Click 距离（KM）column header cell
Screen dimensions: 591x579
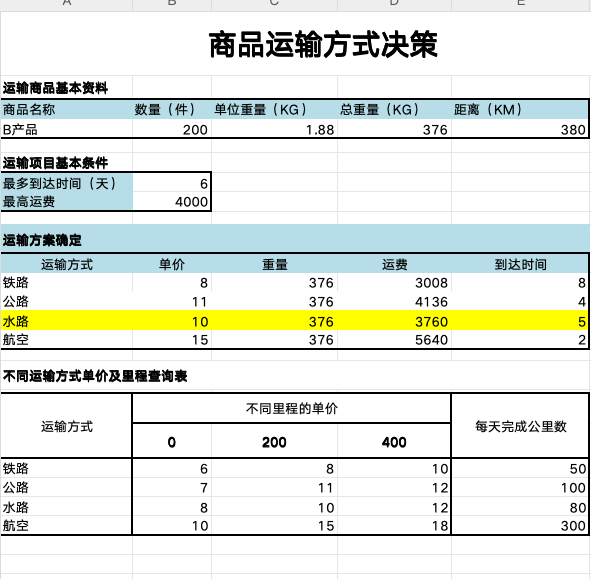520,110
